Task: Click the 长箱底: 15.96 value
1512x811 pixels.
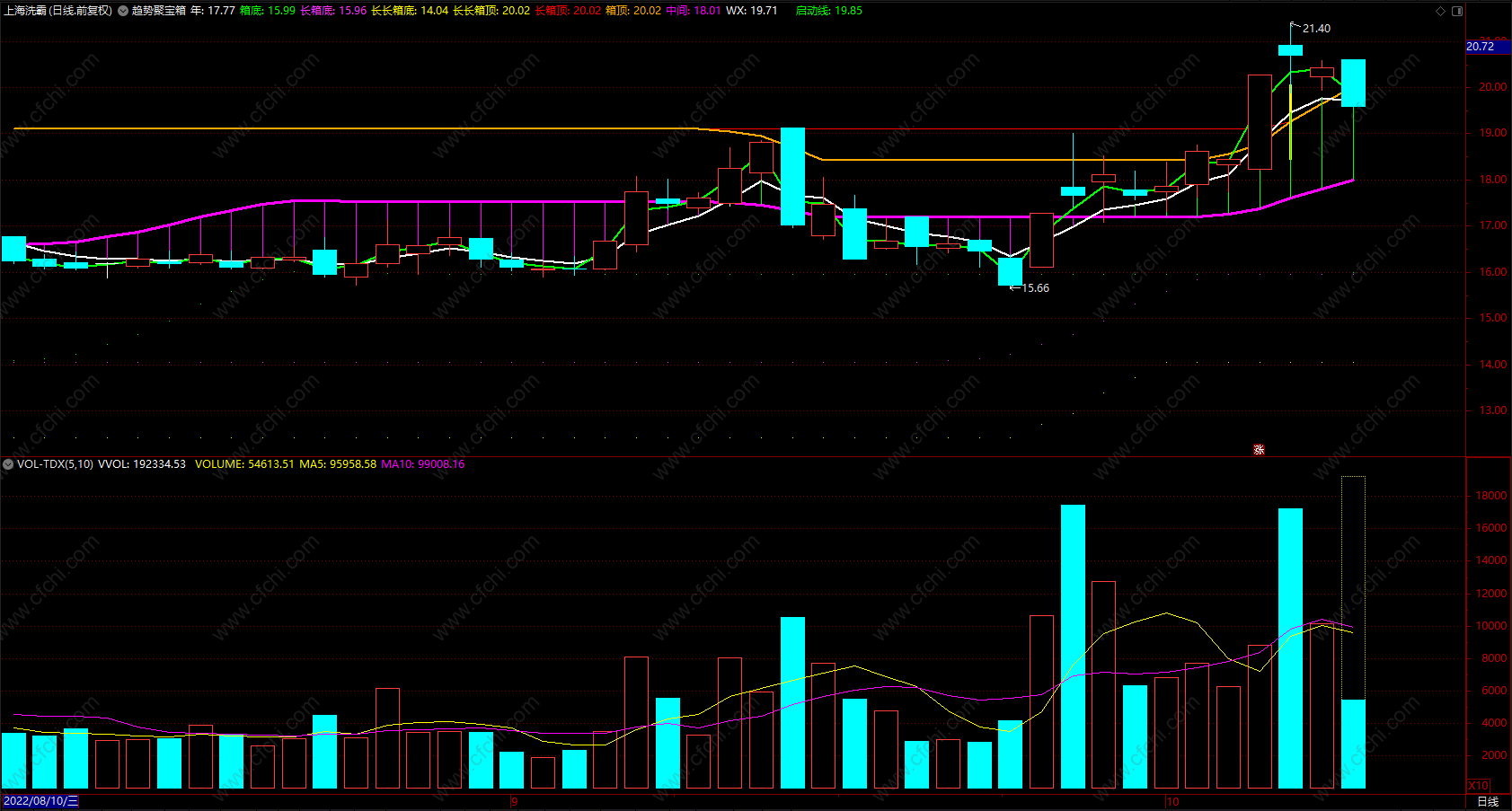Action: [333, 11]
